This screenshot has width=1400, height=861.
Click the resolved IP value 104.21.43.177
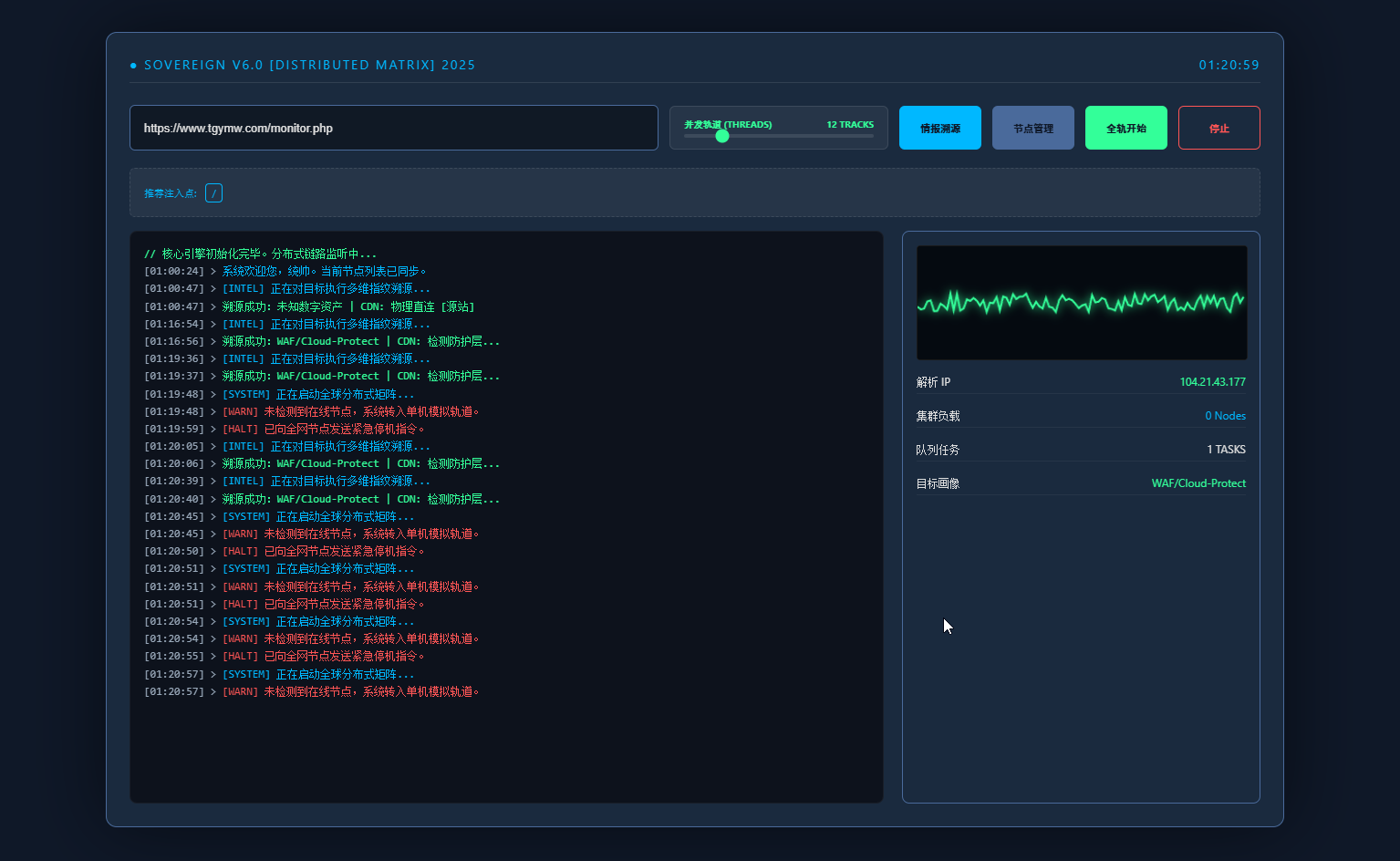click(1211, 382)
